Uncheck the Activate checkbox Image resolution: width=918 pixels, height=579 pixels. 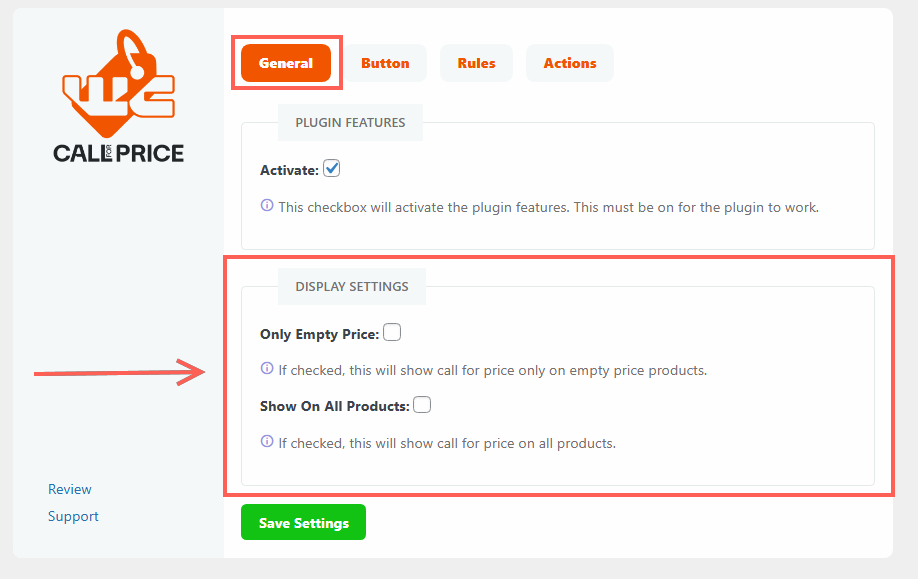tap(331, 169)
